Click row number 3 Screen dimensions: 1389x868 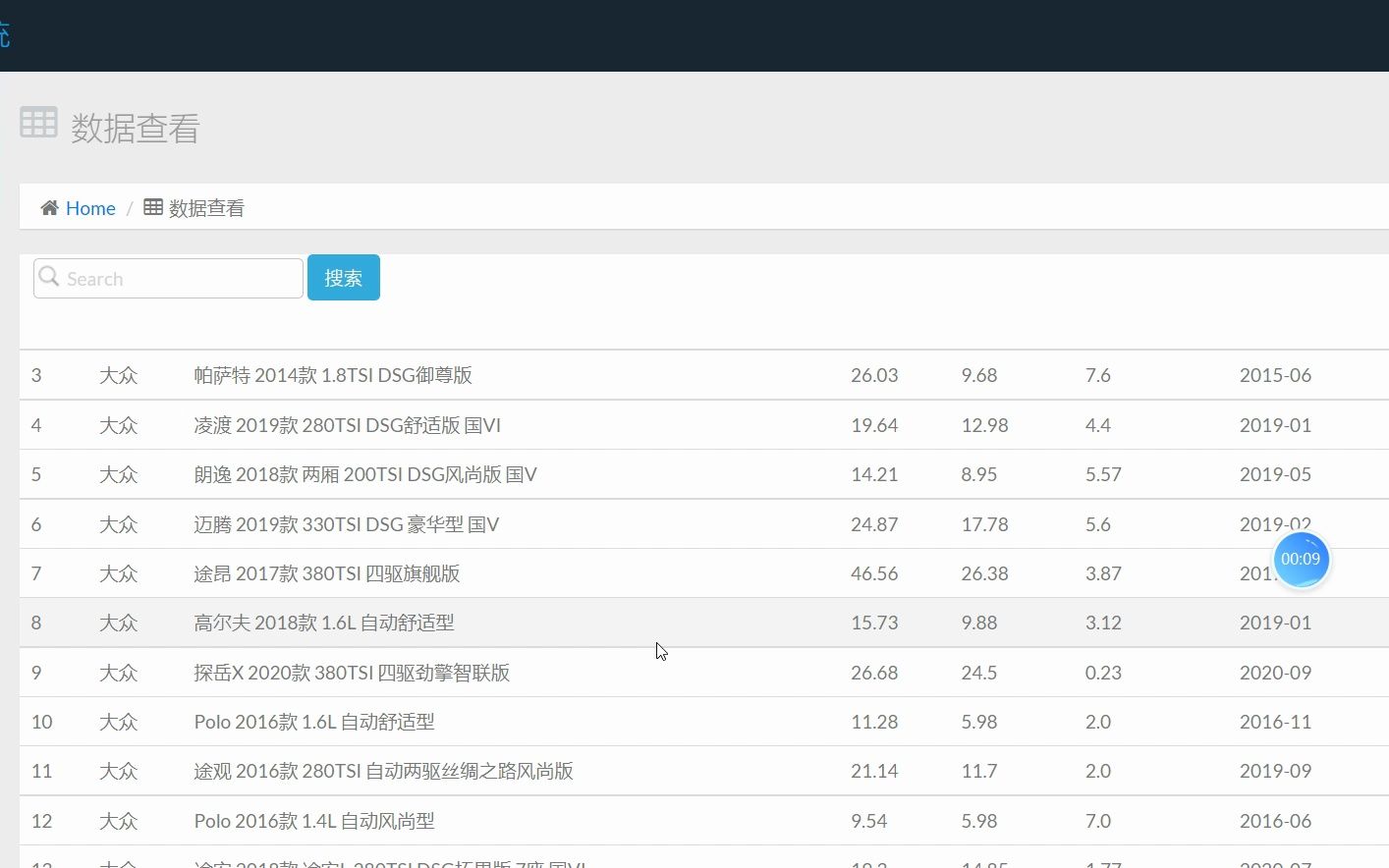pos(36,375)
